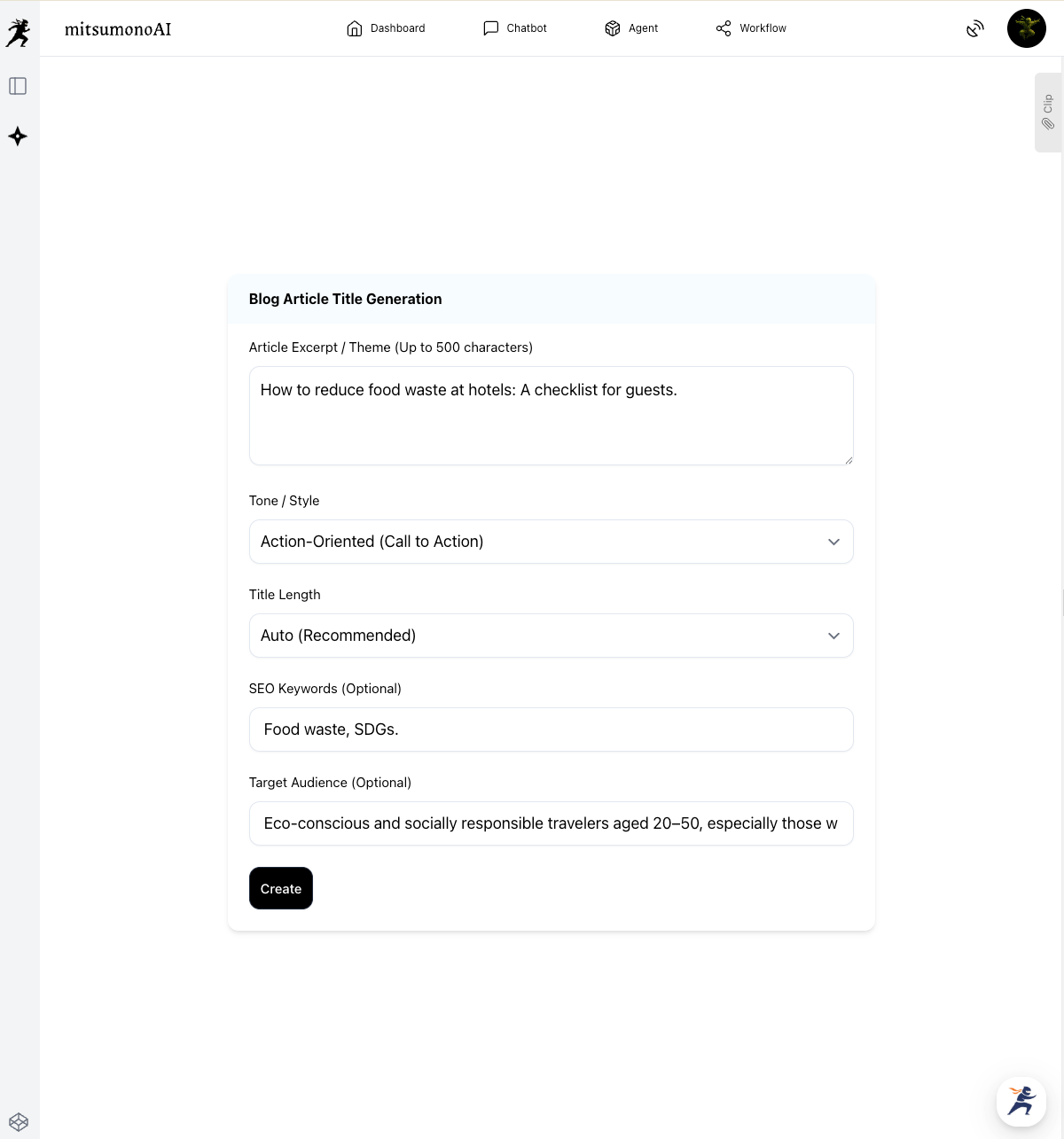This screenshot has width=1064, height=1139.
Task: Switch to the Agent tab
Action: [x=631, y=28]
